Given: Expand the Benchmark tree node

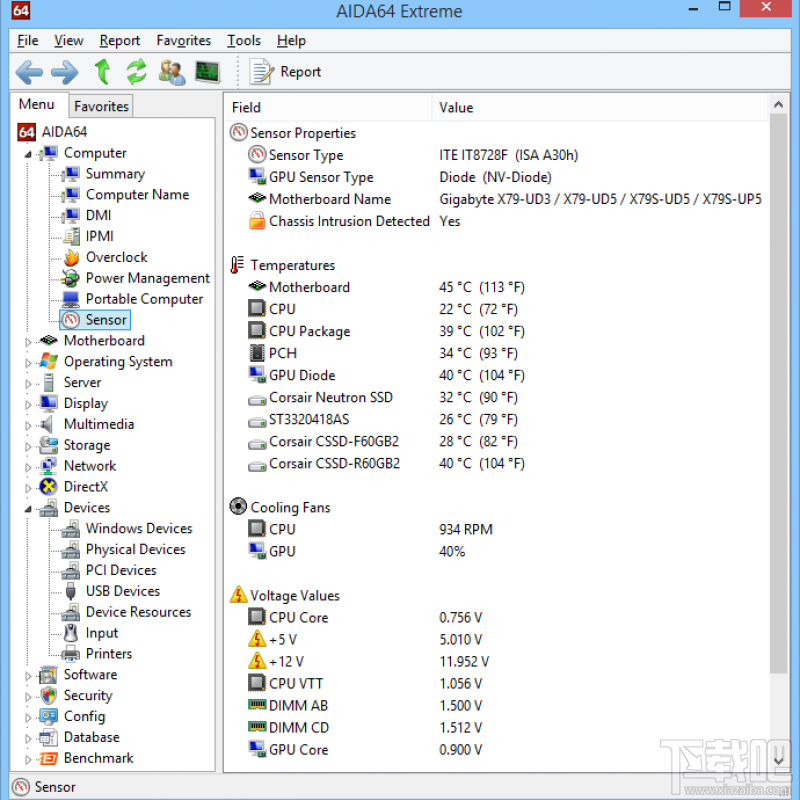Looking at the screenshot, I should tap(28, 759).
